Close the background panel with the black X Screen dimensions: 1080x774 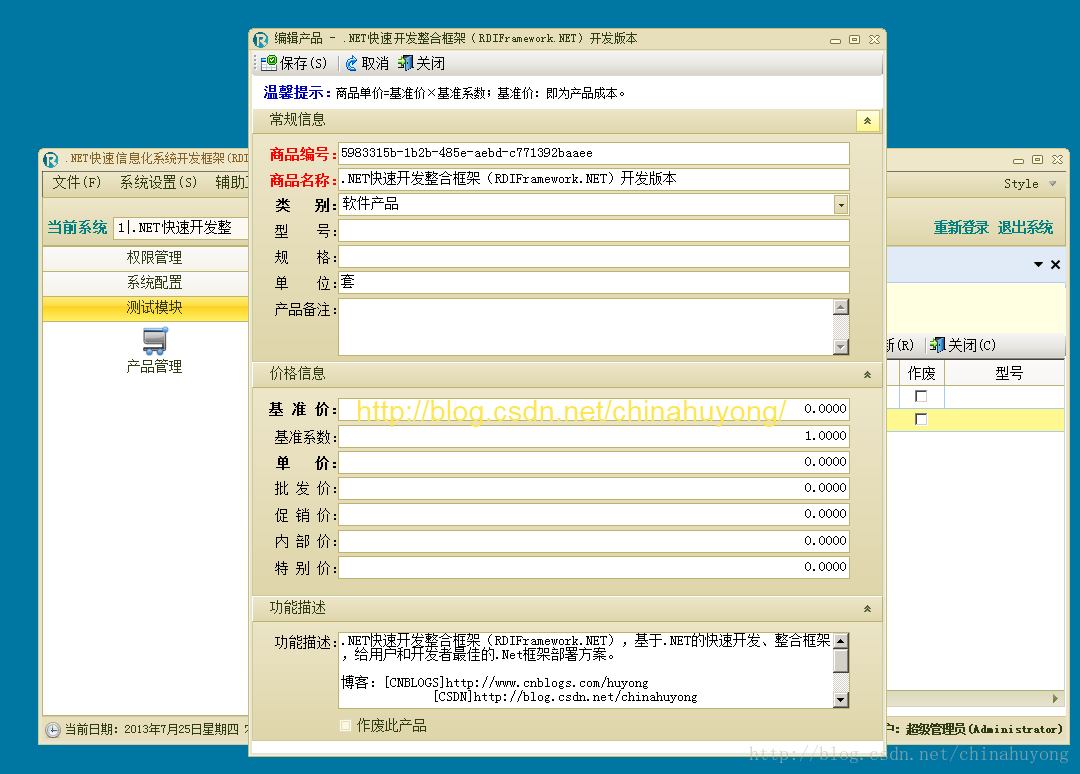click(1055, 264)
